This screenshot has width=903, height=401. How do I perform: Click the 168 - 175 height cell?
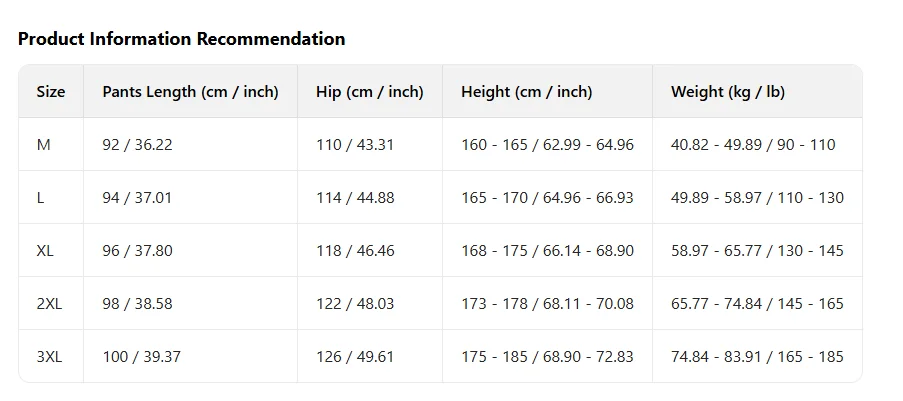[547, 251]
